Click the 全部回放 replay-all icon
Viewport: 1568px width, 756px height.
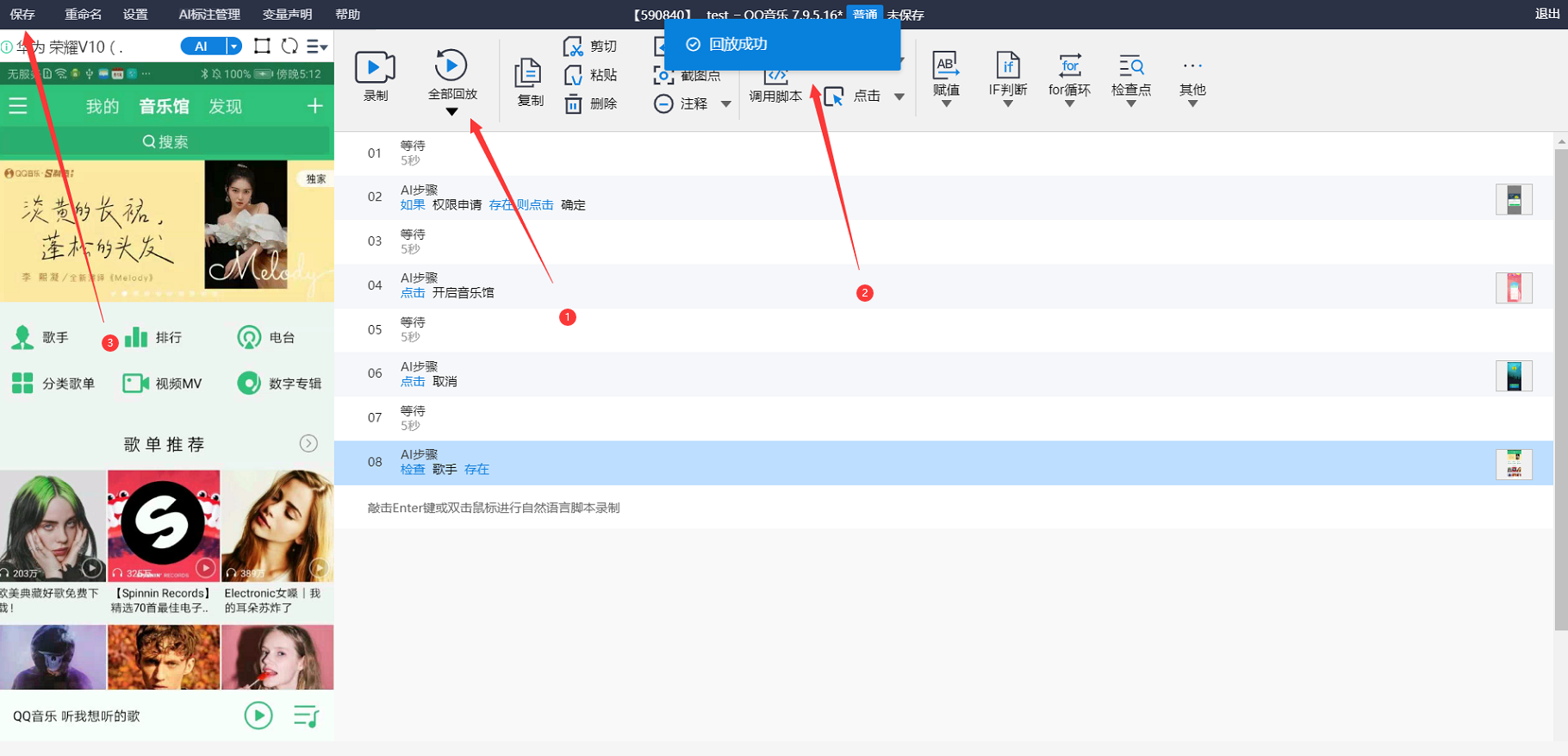pyautogui.click(x=451, y=66)
